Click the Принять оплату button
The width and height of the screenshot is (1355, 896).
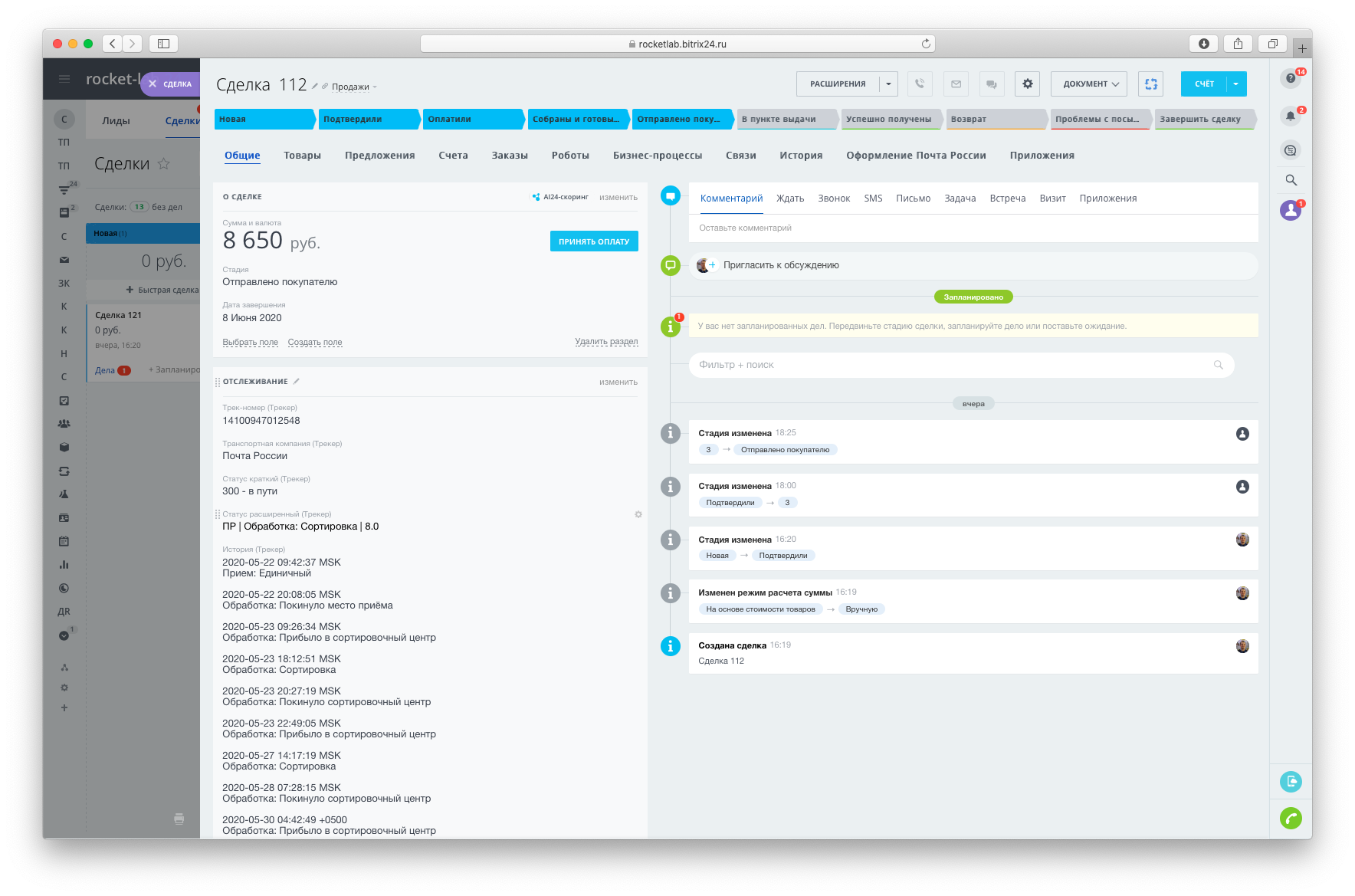pyautogui.click(x=594, y=241)
